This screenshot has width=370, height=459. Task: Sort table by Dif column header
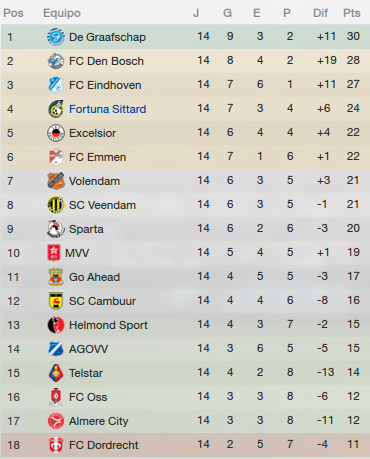coord(320,13)
